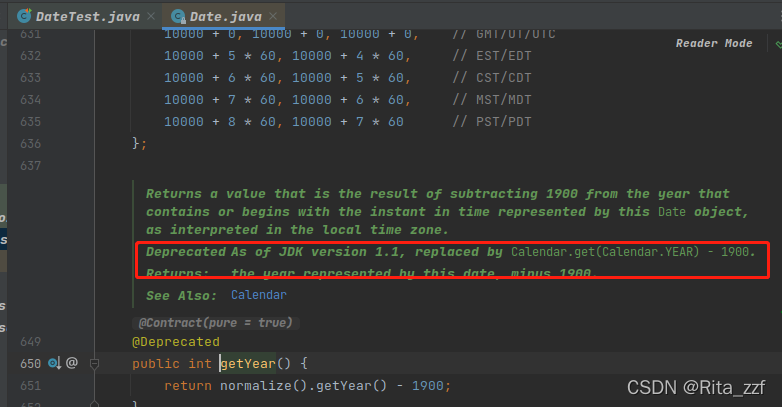Click the Date.java class file icon
Image resolution: width=782 pixels, height=407 pixels.
click(178, 16)
